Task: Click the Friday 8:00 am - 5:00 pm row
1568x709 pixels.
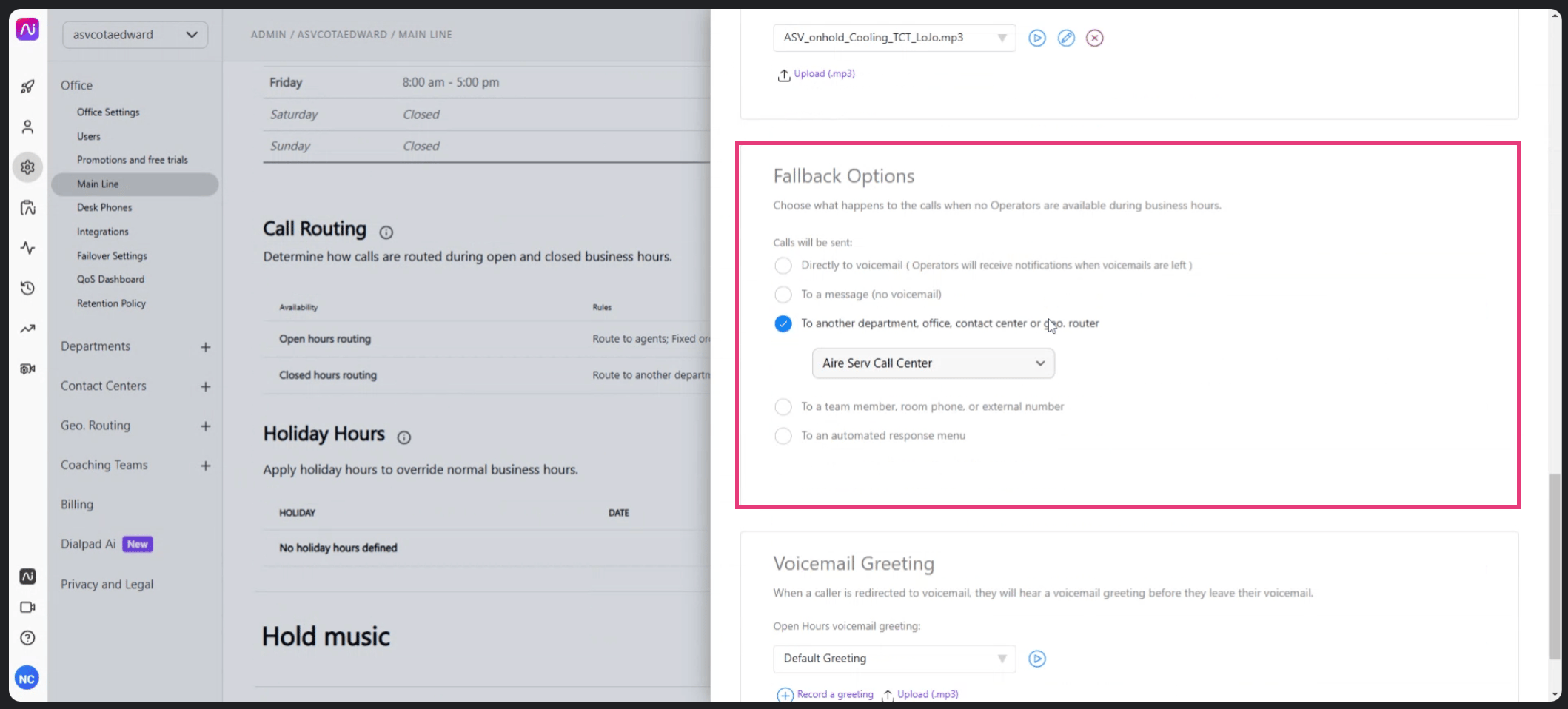Action: tap(486, 83)
